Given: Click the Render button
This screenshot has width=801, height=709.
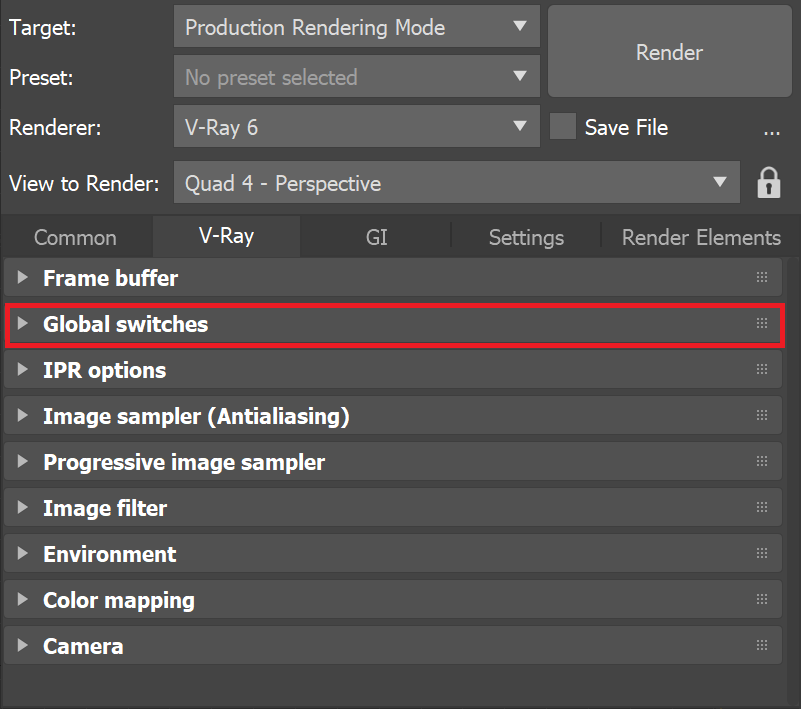Looking at the screenshot, I should 669,52.
